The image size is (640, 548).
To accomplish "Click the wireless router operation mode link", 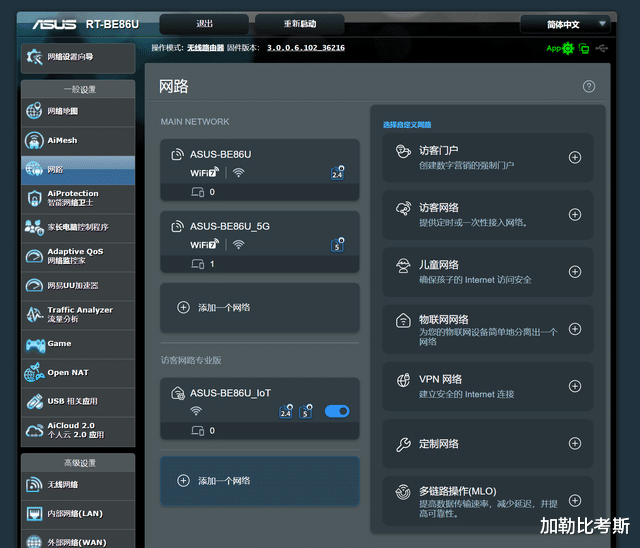I will point(205,48).
